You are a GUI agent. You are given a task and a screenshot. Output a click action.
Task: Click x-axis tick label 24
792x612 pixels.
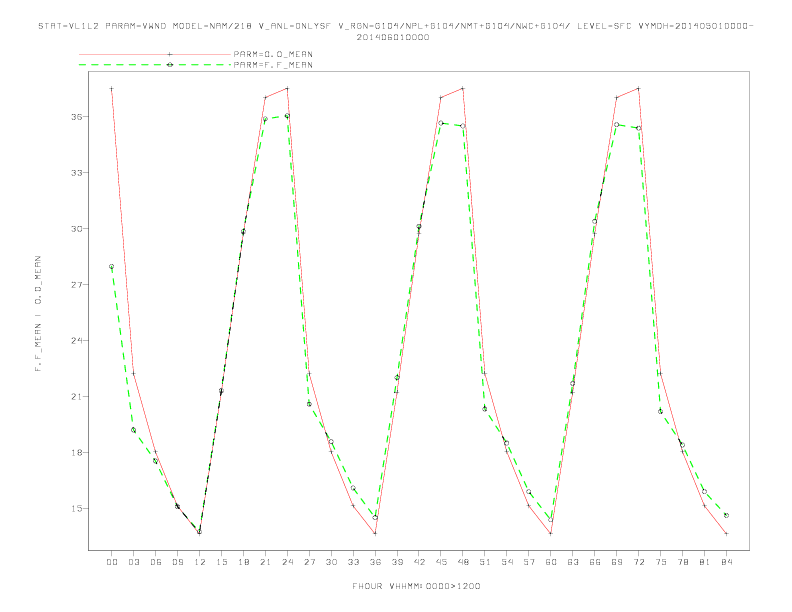(x=287, y=562)
